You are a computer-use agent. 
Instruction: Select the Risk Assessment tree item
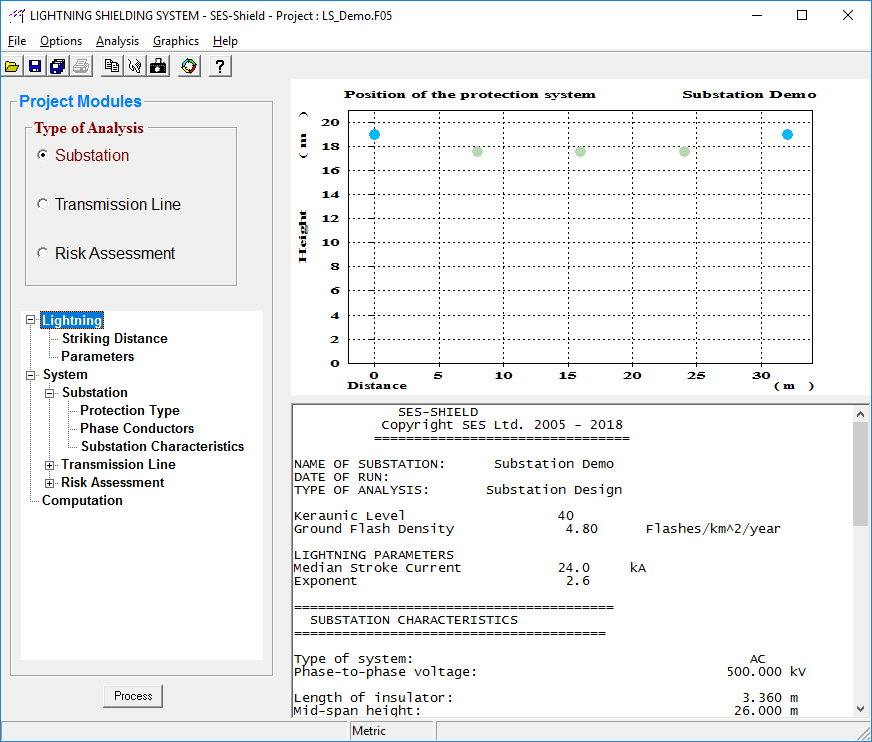click(112, 482)
